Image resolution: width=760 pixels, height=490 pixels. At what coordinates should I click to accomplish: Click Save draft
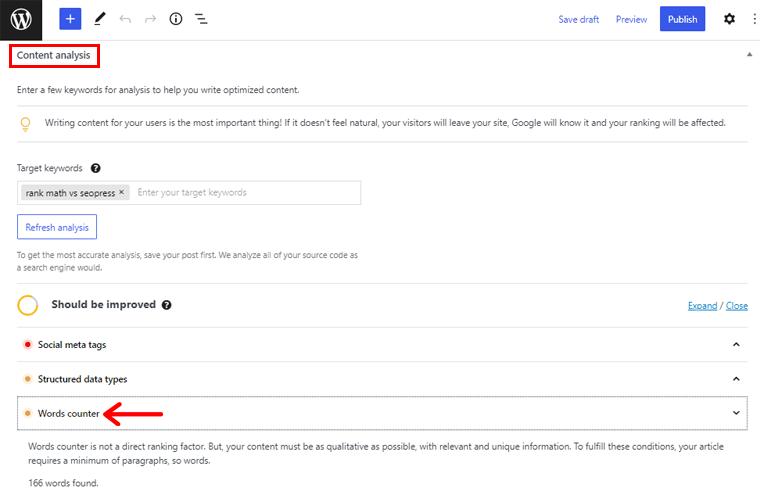(x=579, y=19)
